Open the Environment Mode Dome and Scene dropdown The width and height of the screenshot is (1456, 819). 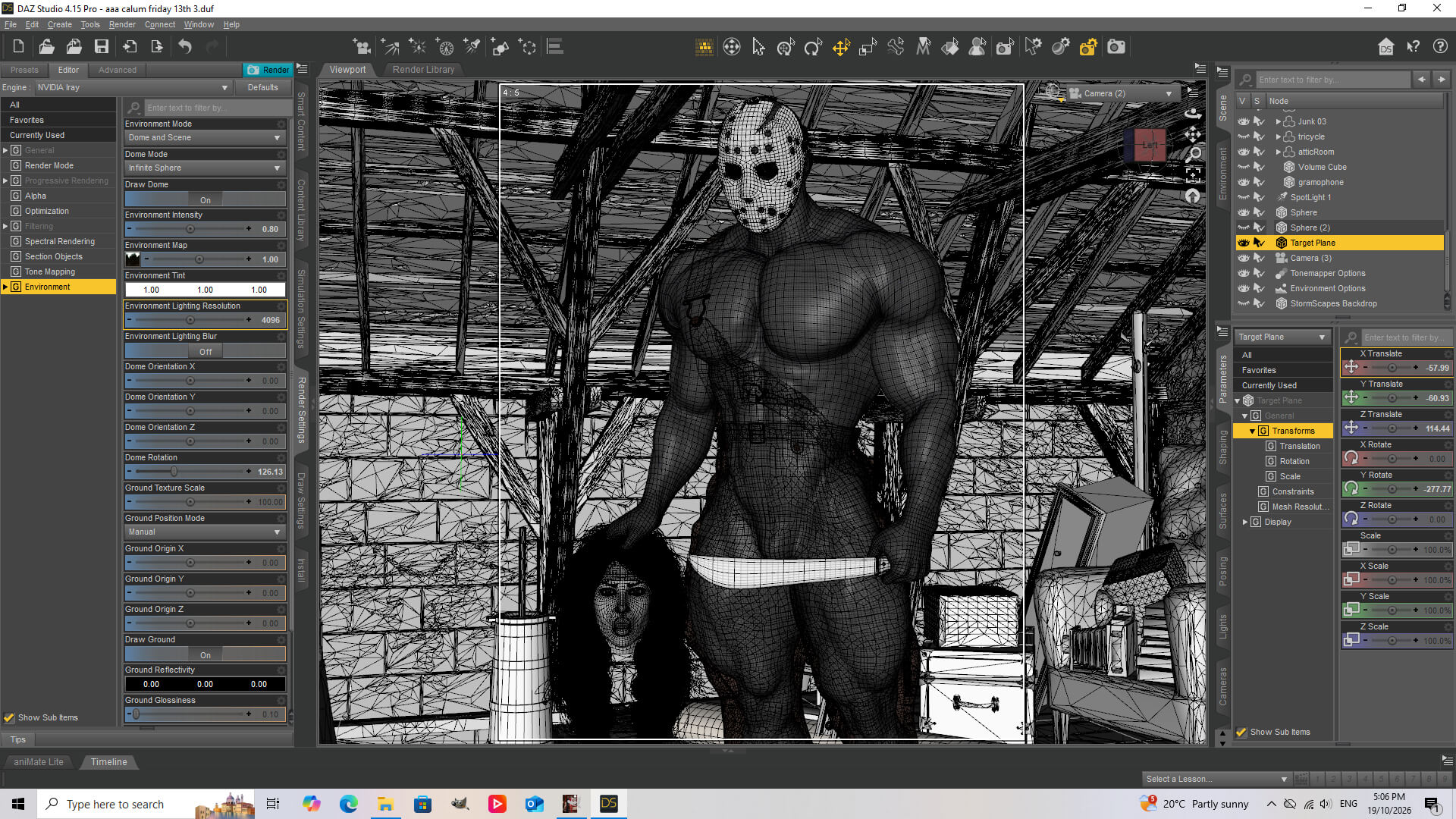tap(205, 138)
